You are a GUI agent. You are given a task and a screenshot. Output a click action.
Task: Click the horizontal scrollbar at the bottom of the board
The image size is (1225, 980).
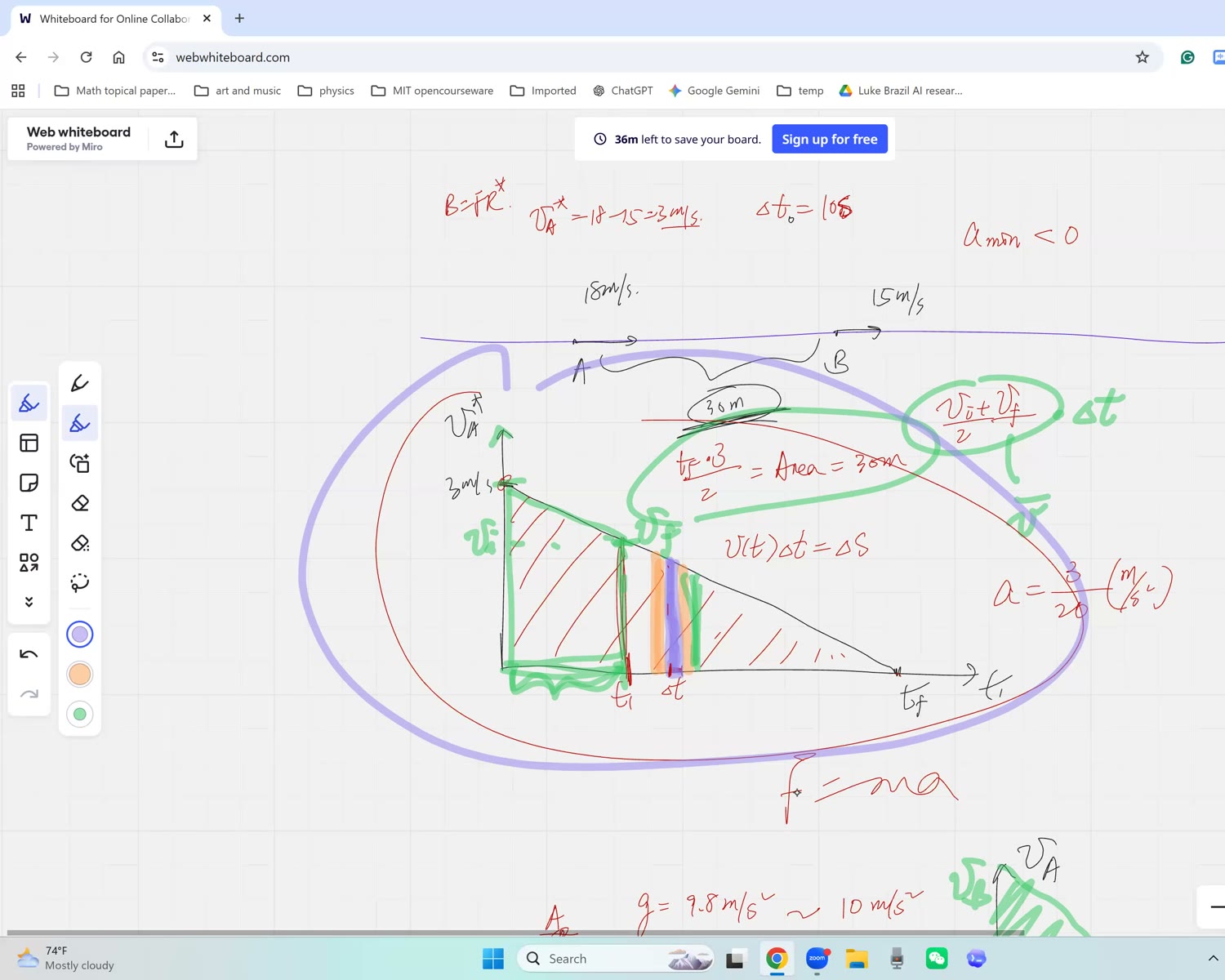coord(514,932)
